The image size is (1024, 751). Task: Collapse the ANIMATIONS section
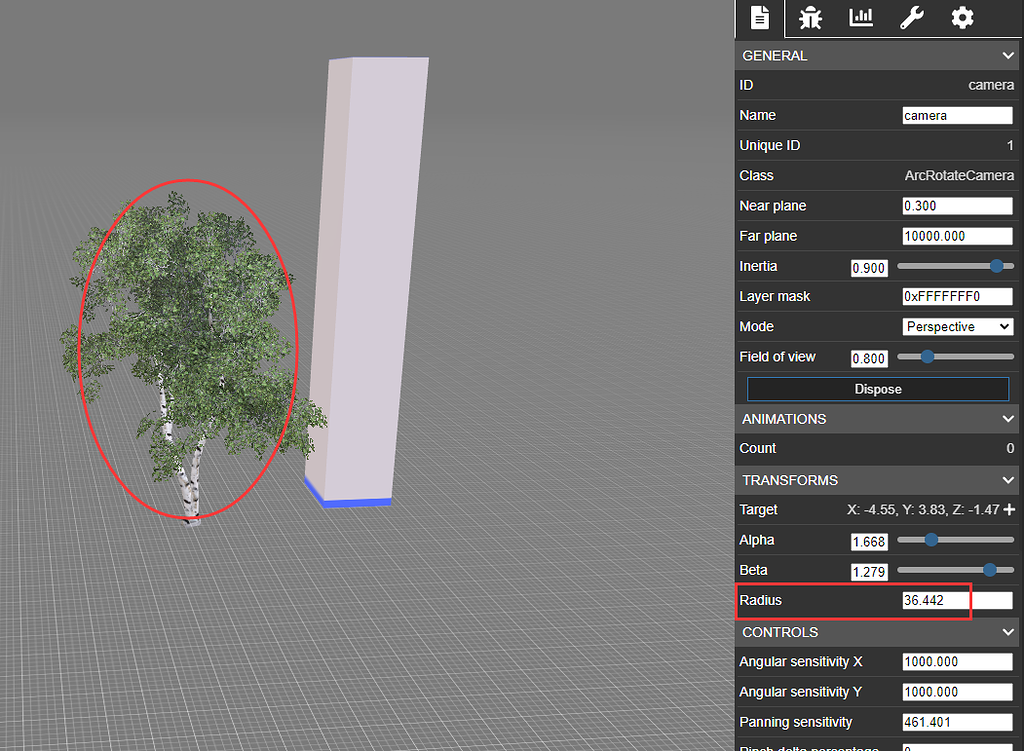(x=1010, y=418)
